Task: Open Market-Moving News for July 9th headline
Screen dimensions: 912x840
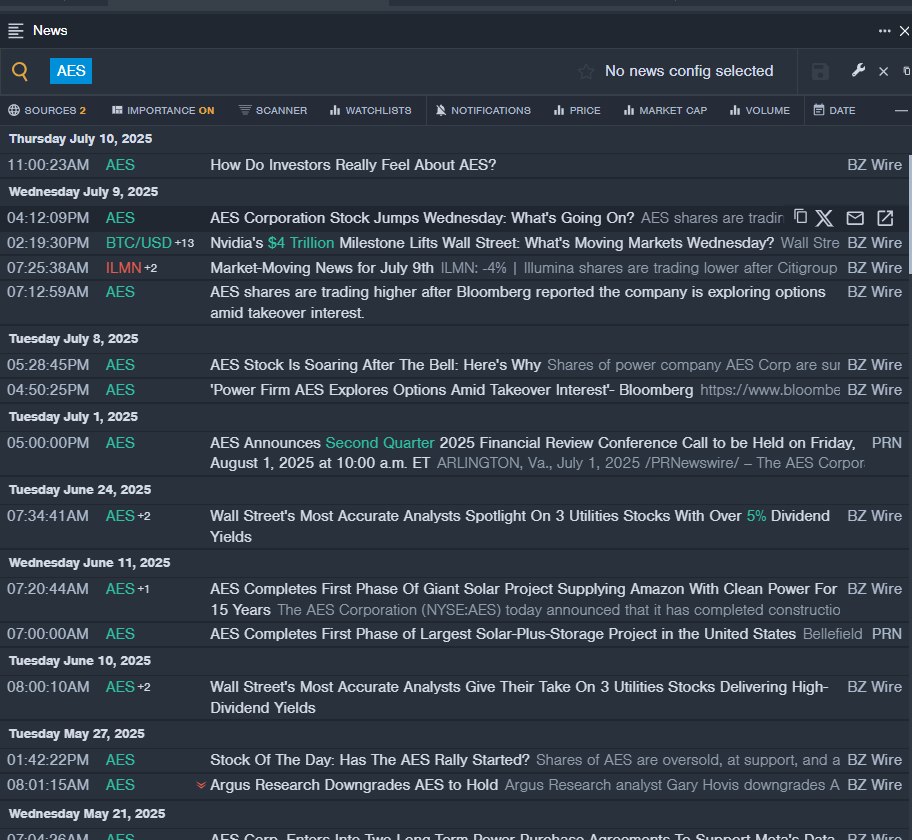Action: tap(322, 268)
